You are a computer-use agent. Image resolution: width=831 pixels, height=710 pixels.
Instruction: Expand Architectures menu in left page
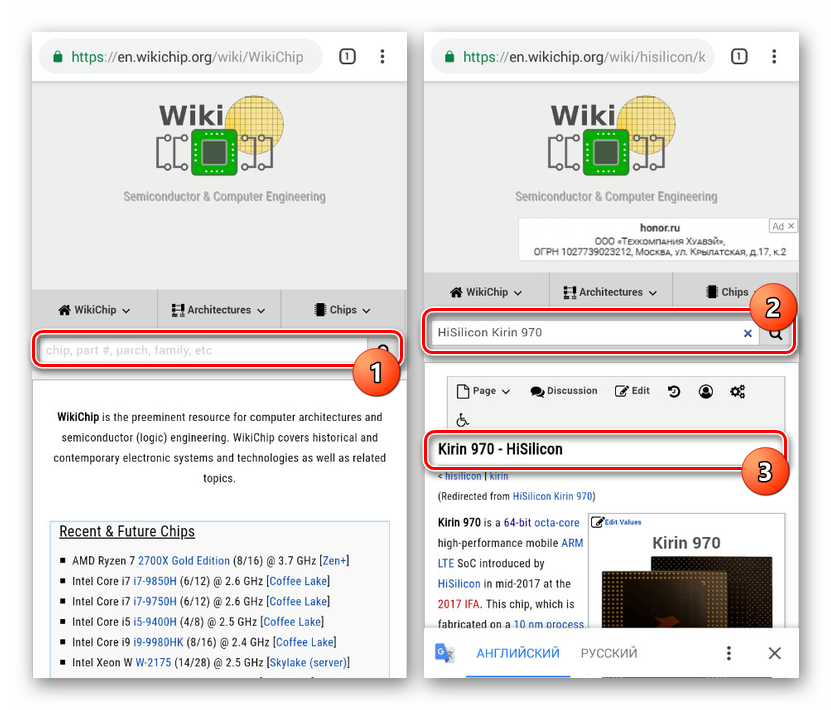[218, 310]
